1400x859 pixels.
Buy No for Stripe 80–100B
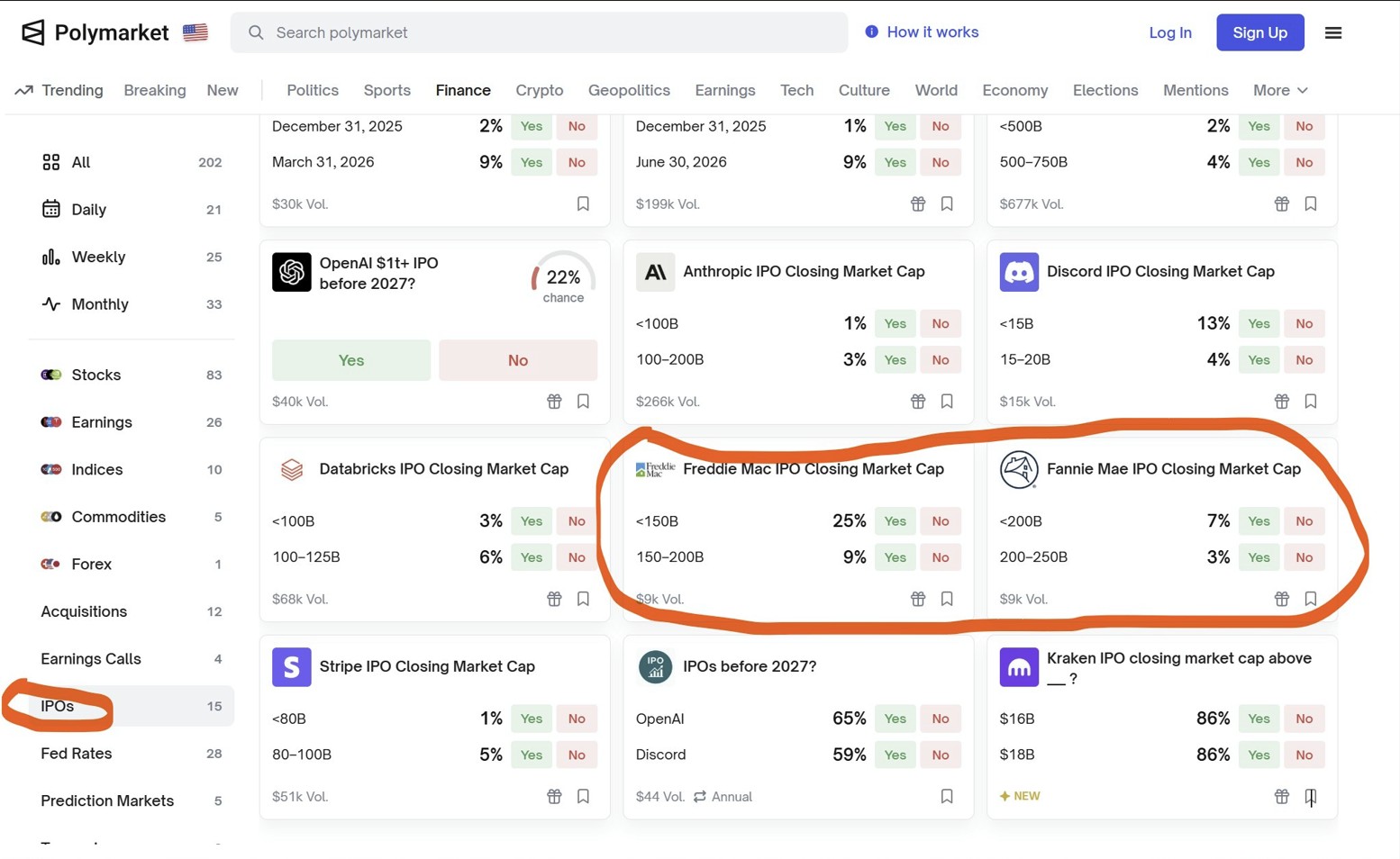pyautogui.click(x=577, y=755)
